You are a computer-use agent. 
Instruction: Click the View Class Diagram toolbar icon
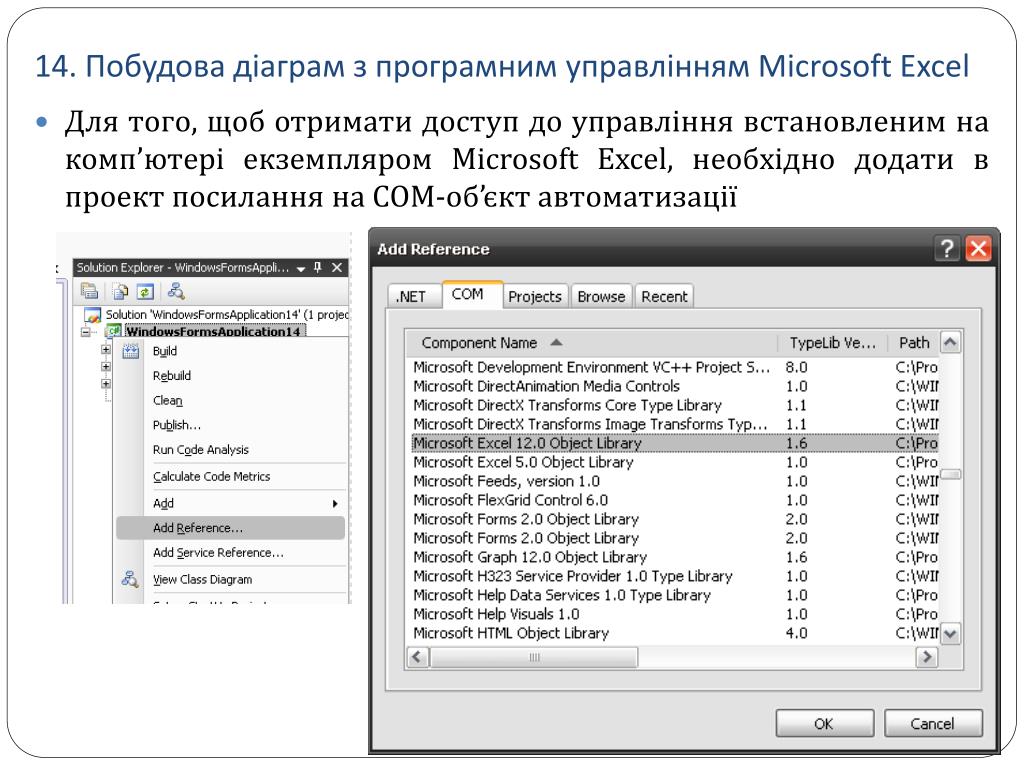176,291
